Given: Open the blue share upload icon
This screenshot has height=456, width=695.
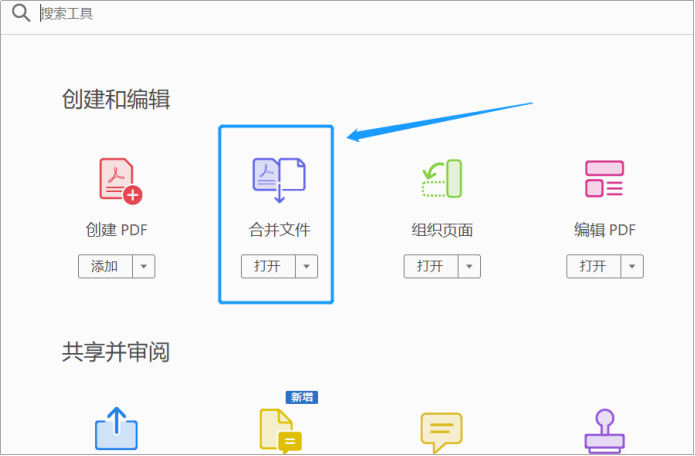Looking at the screenshot, I should (x=116, y=429).
